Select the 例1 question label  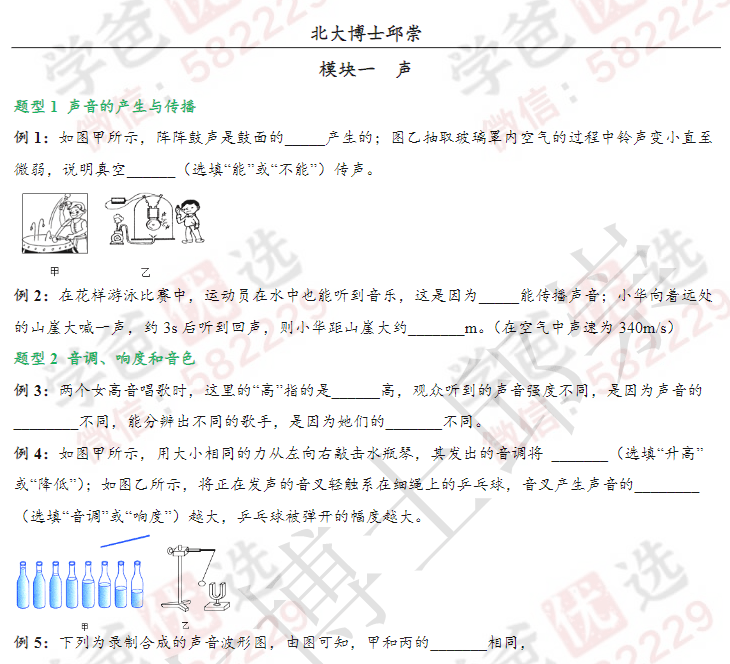pos(31,137)
